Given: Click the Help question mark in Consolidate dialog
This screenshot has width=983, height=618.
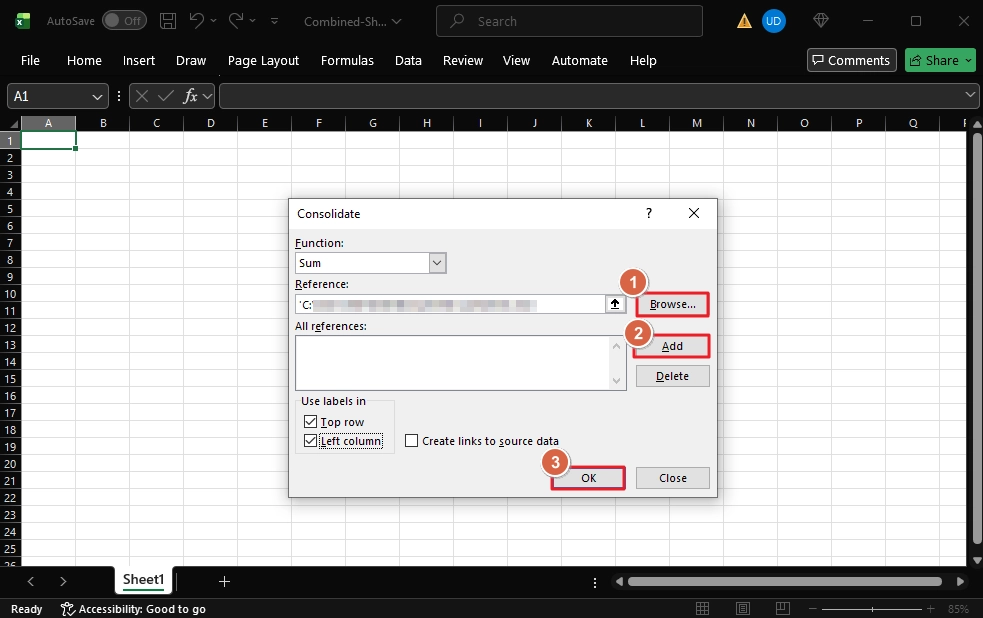Looking at the screenshot, I should click(648, 213).
